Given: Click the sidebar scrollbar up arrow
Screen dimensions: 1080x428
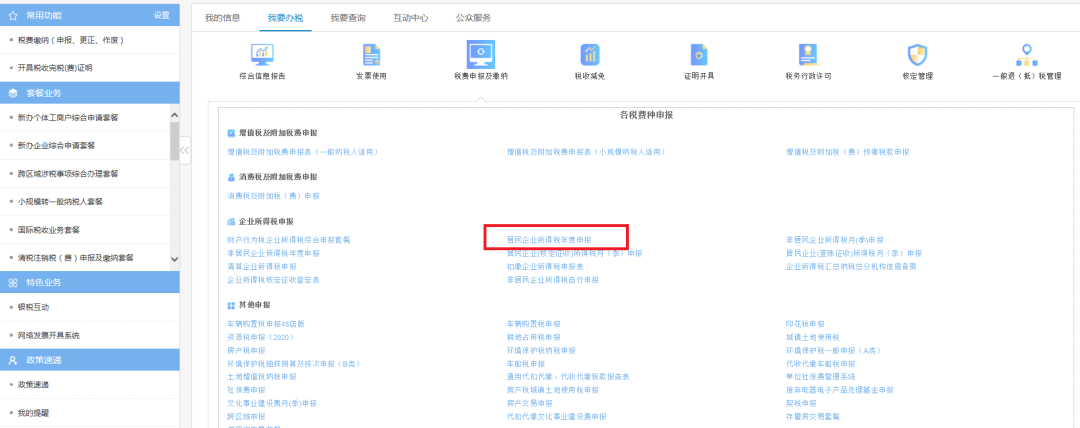Looking at the screenshot, I should coord(174,115).
